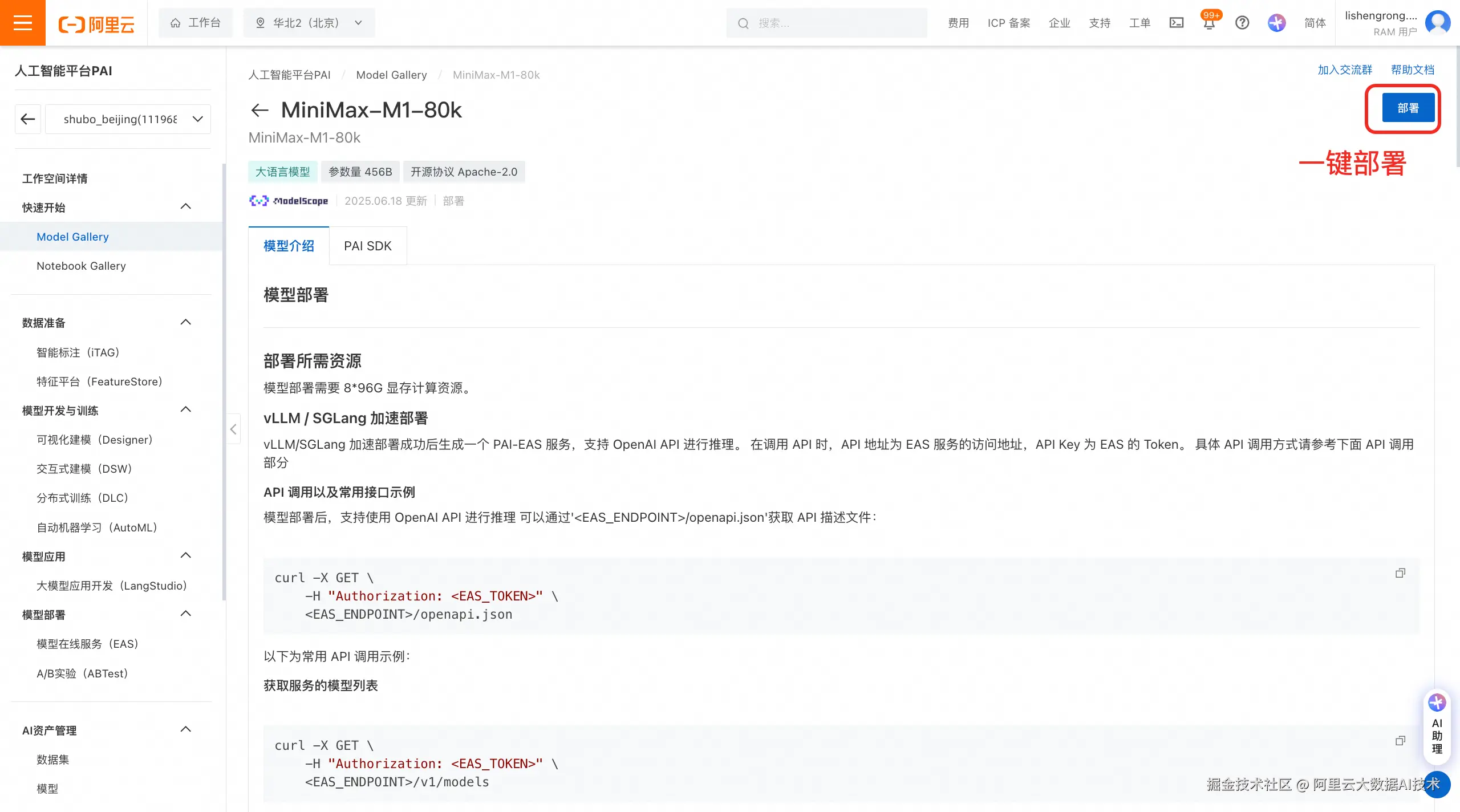Collapse the 快速开始 section
The height and width of the screenshot is (812, 1460).
pyautogui.click(x=185, y=206)
